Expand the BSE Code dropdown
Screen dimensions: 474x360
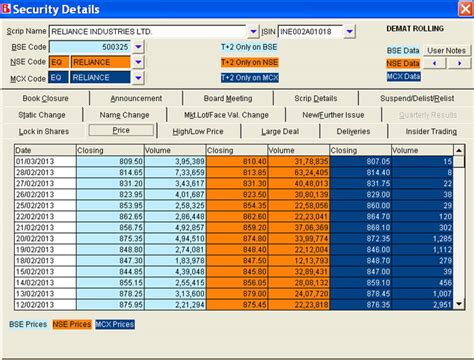pyautogui.click(x=138, y=47)
